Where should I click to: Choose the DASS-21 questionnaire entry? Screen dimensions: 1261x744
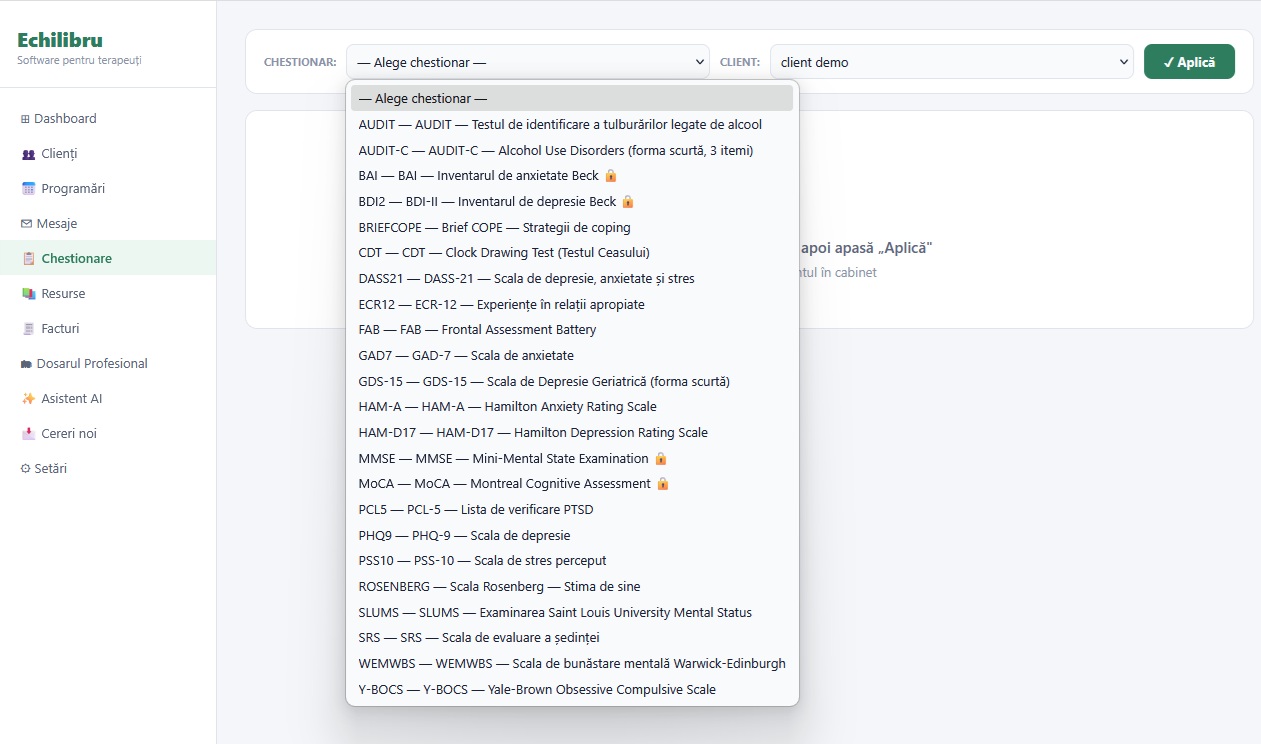point(526,278)
